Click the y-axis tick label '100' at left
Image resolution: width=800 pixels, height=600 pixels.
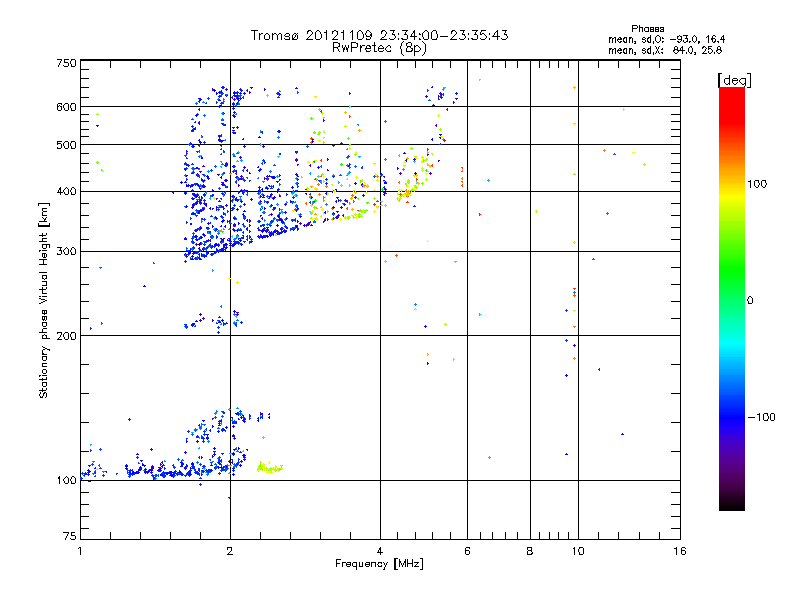pyautogui.click(x=67, y=480)
